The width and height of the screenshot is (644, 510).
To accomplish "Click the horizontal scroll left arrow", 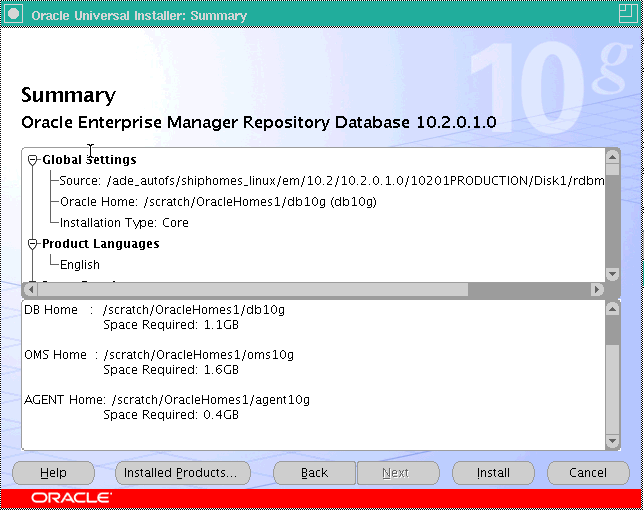I will tap(29, 289).
